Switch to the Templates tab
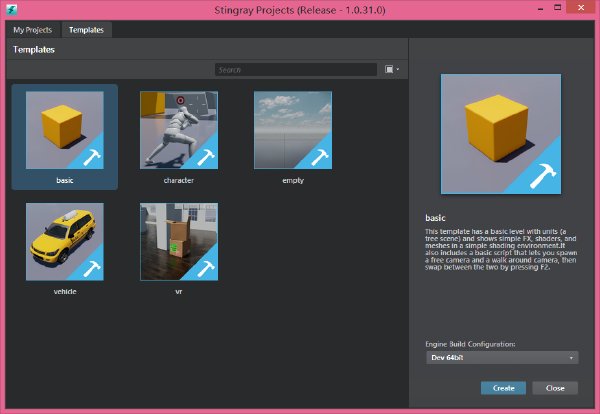This screenshot has height=414, width=600. pos(86,30)
